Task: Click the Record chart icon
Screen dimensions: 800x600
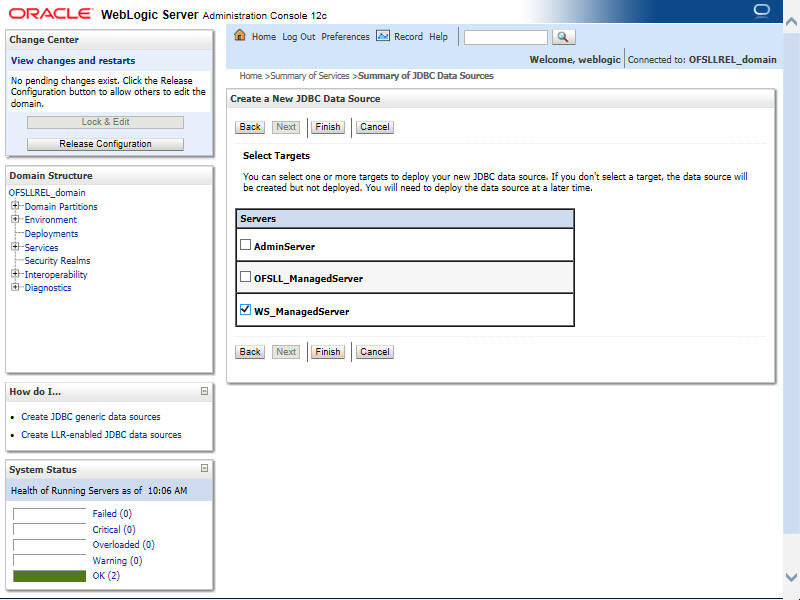Action: (x=383, y=36)
